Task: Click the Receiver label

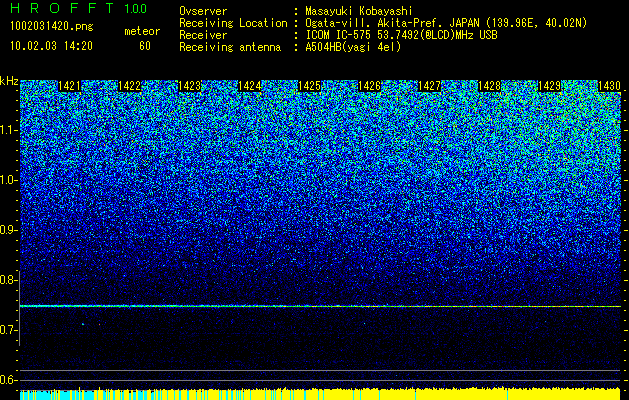Action: (203, 35)
